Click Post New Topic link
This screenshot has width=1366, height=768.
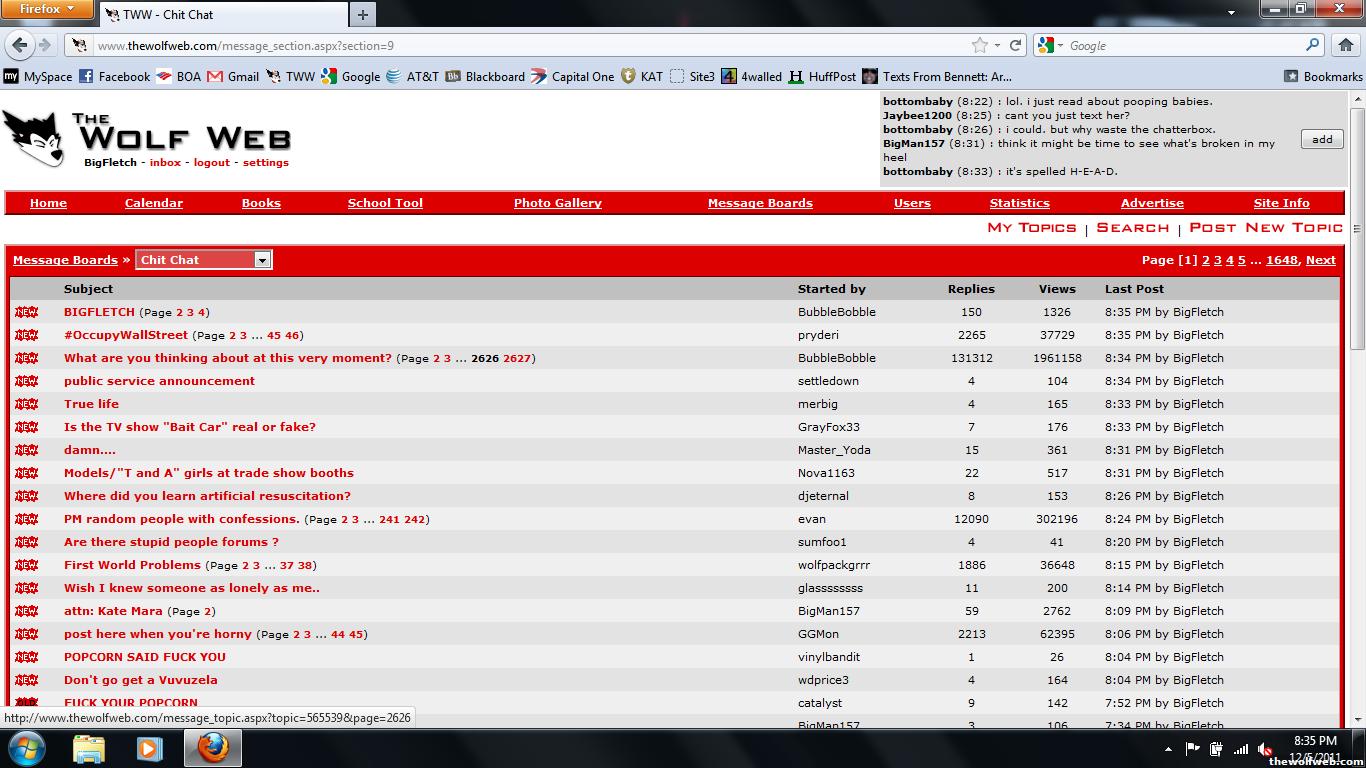(x=1265, y=228)
